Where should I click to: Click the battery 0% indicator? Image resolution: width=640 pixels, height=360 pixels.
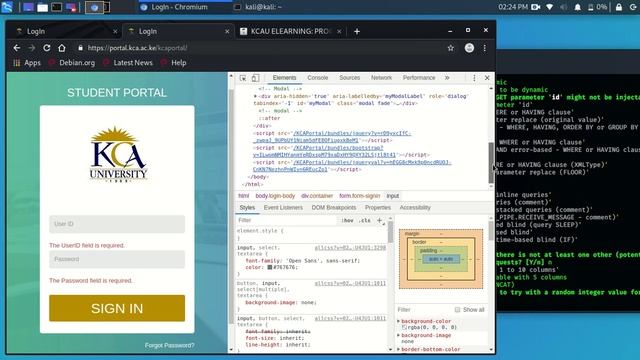coord(598,7)
